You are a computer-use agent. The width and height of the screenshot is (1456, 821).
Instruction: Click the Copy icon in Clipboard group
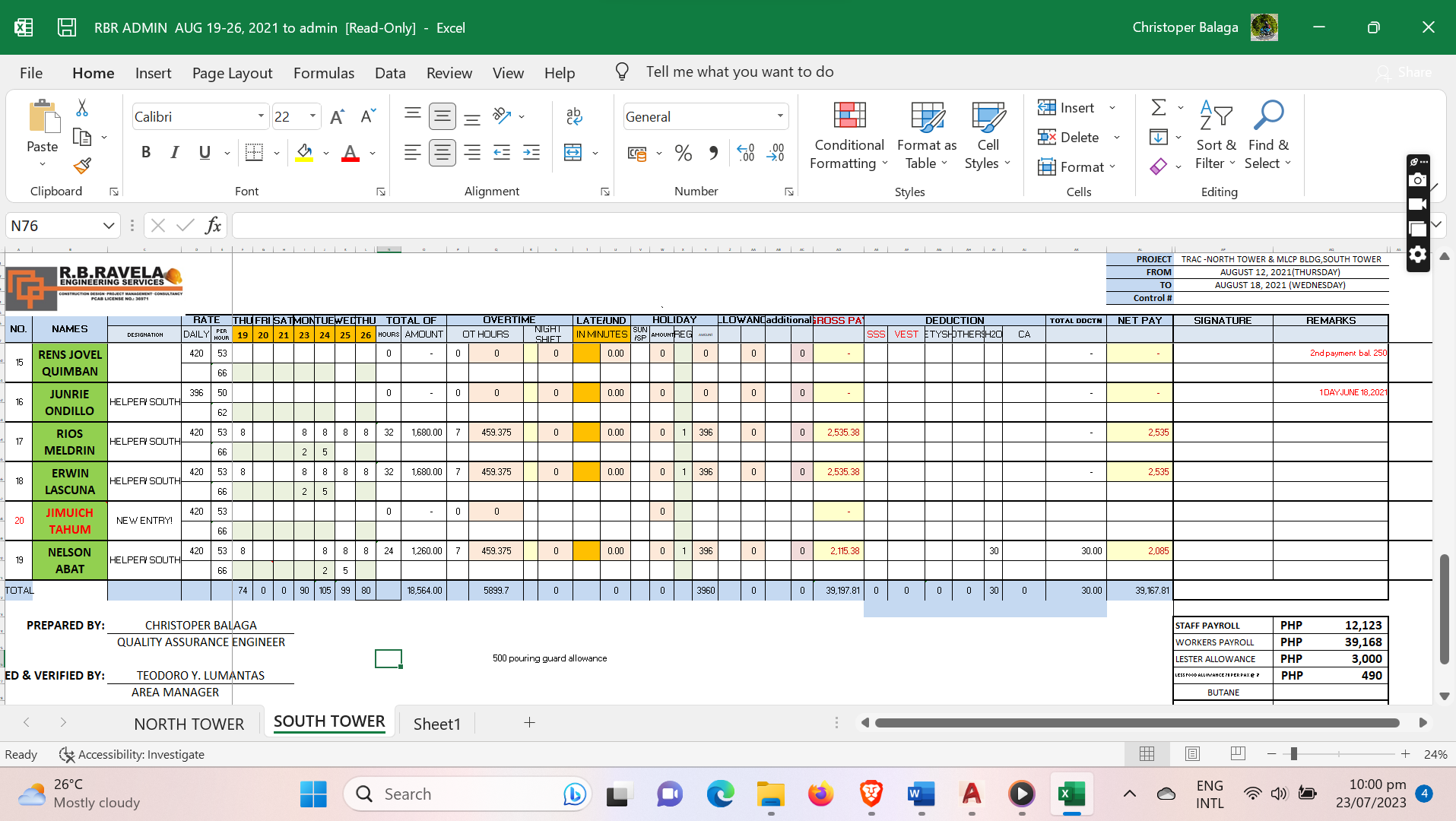pos(82,137)
